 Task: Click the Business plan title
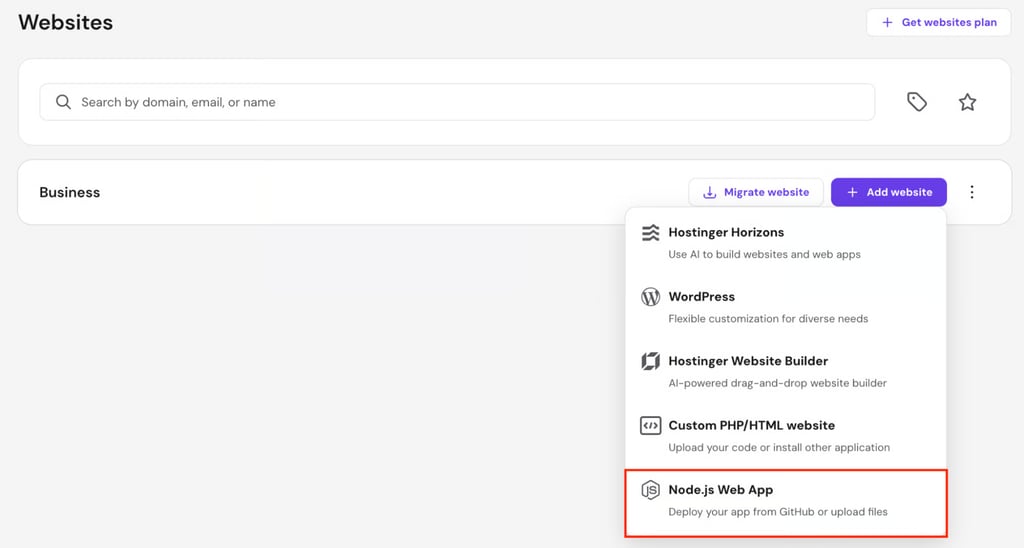pyautogui.click(x=70, y=192)
